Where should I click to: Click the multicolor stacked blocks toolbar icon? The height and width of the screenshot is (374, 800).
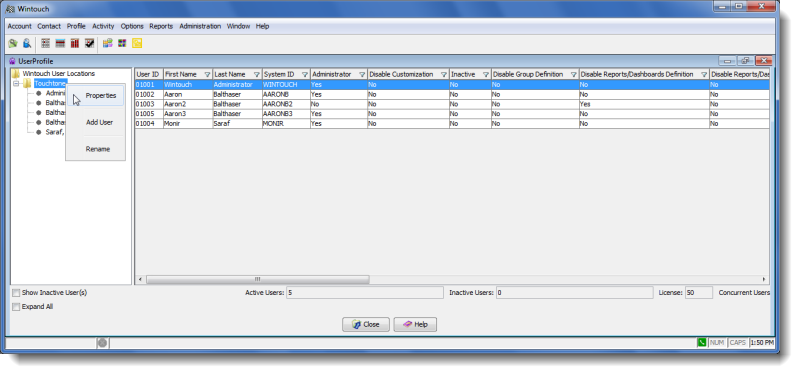(108, 44)
